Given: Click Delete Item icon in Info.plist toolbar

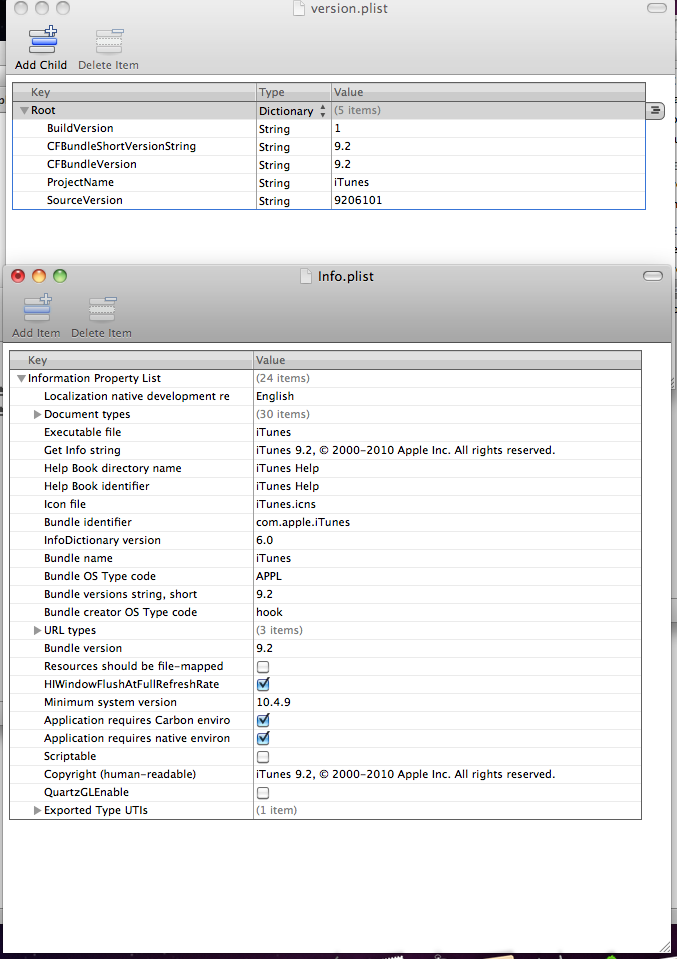Looking at the screenshot, I should click(102, 309).
